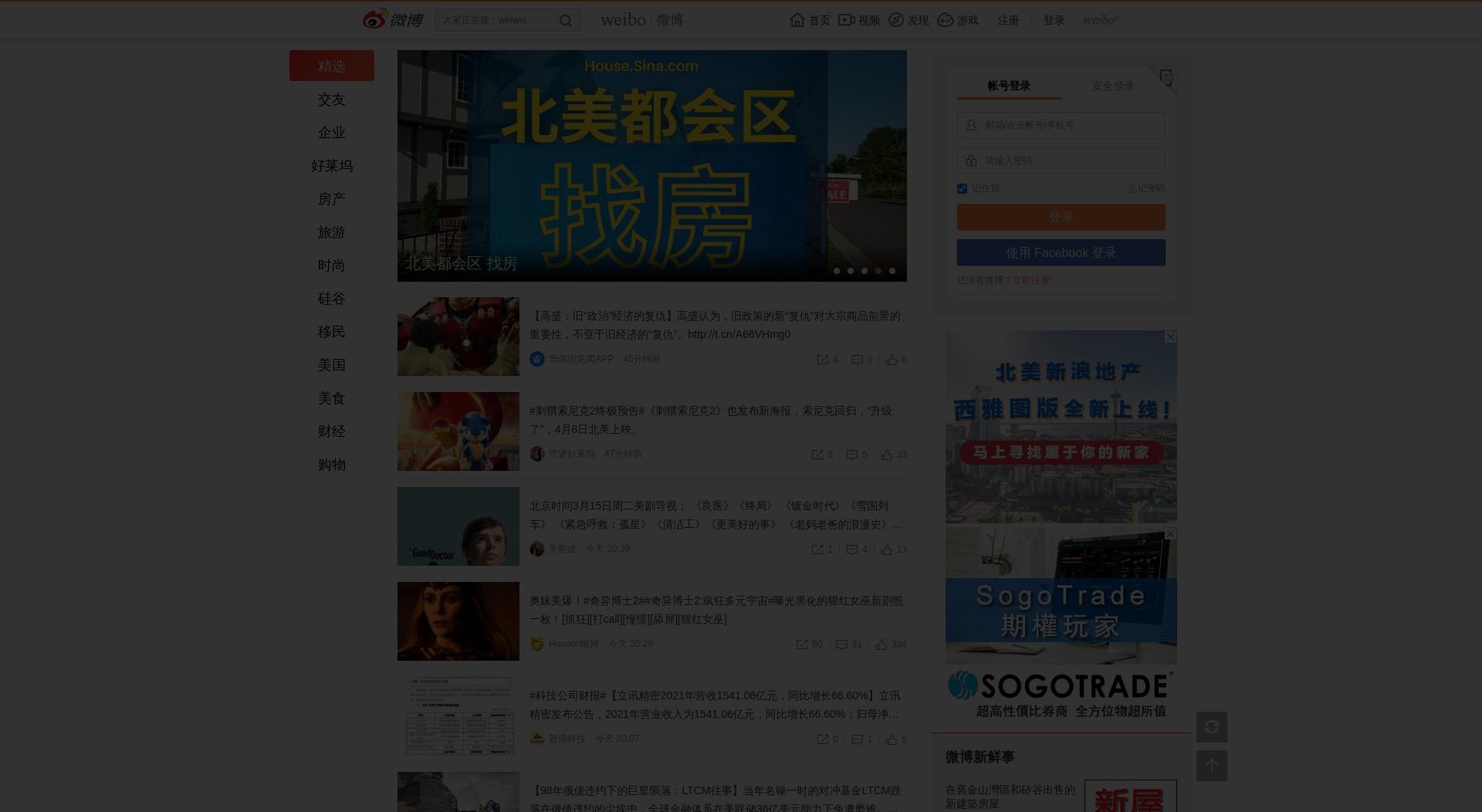Open the Iron Man post thumbnail
Screen dimensions: 1482x812
458,337
